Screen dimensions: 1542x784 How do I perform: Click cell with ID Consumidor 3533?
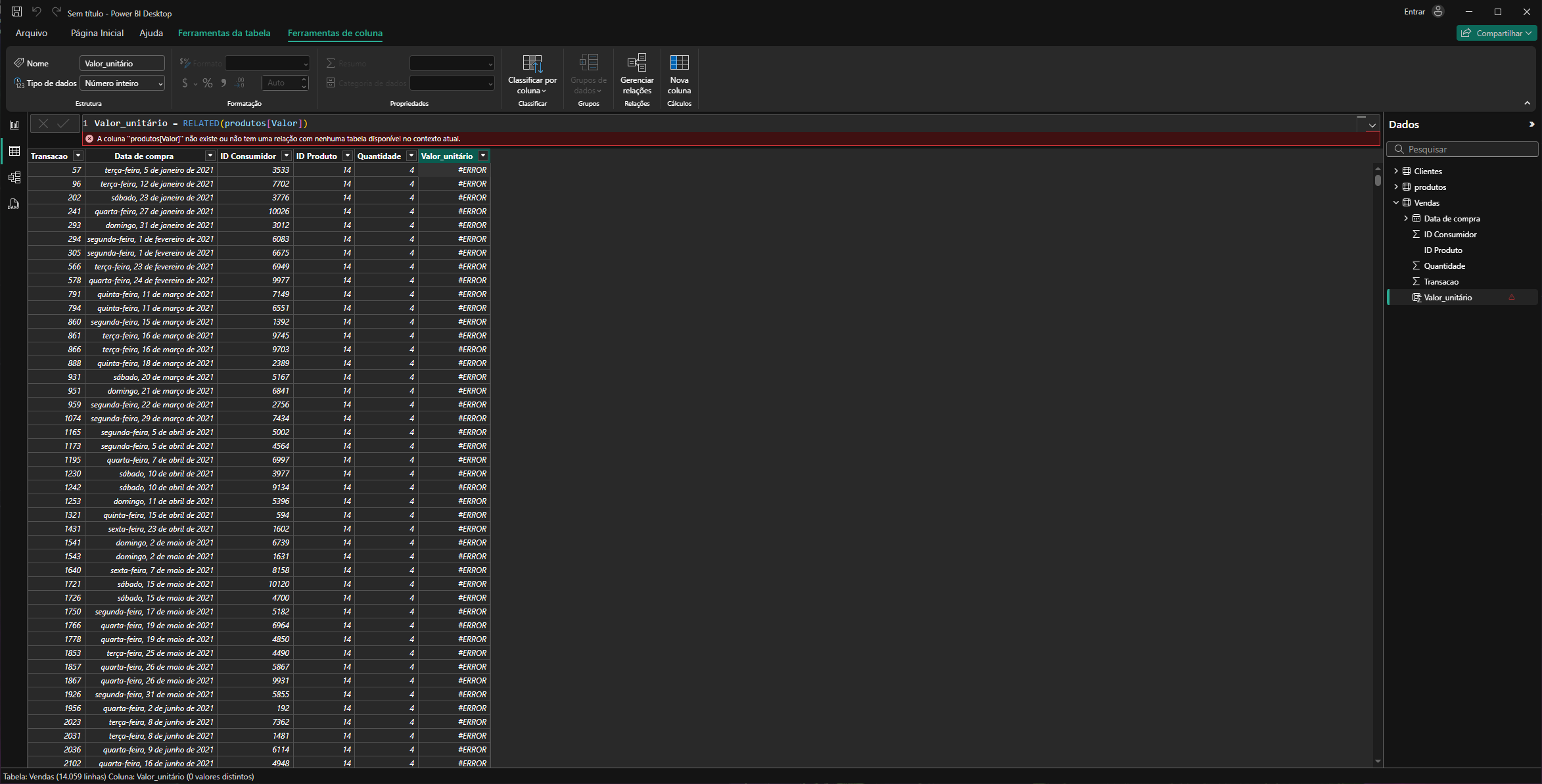255,170
